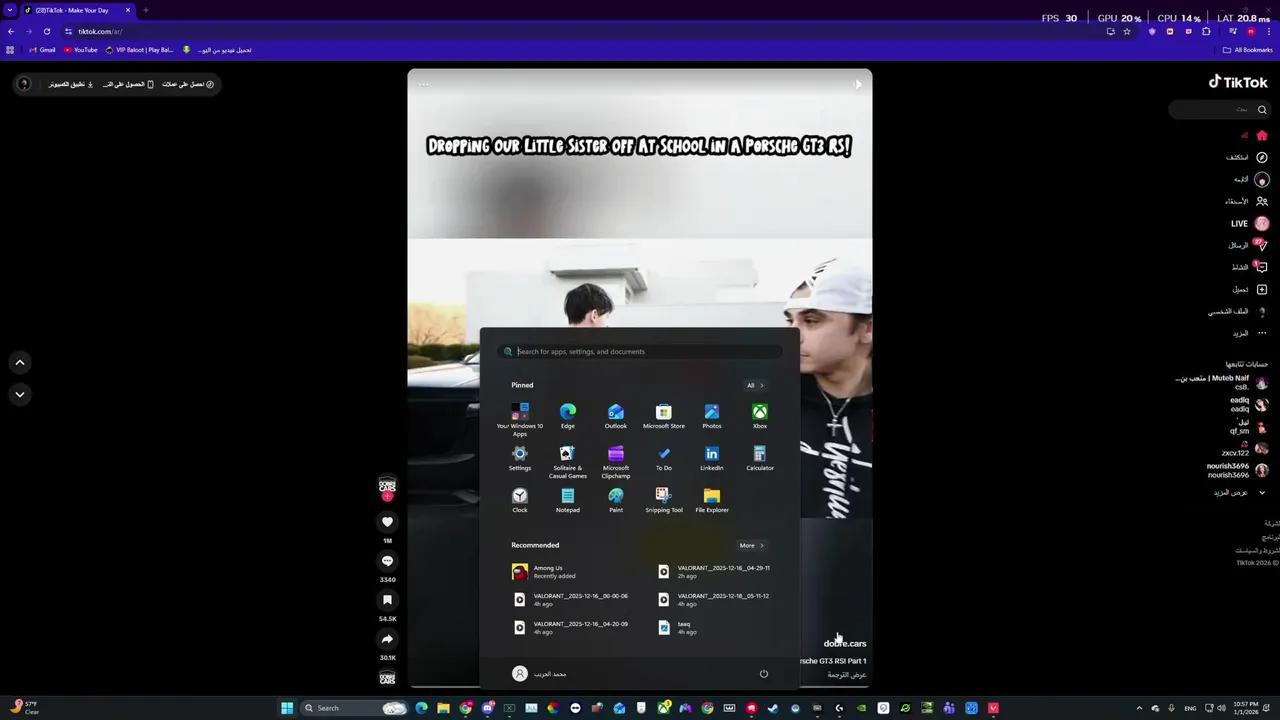Open Snipping Tool
The image size is (1280, 720).
tap(664, 500)
